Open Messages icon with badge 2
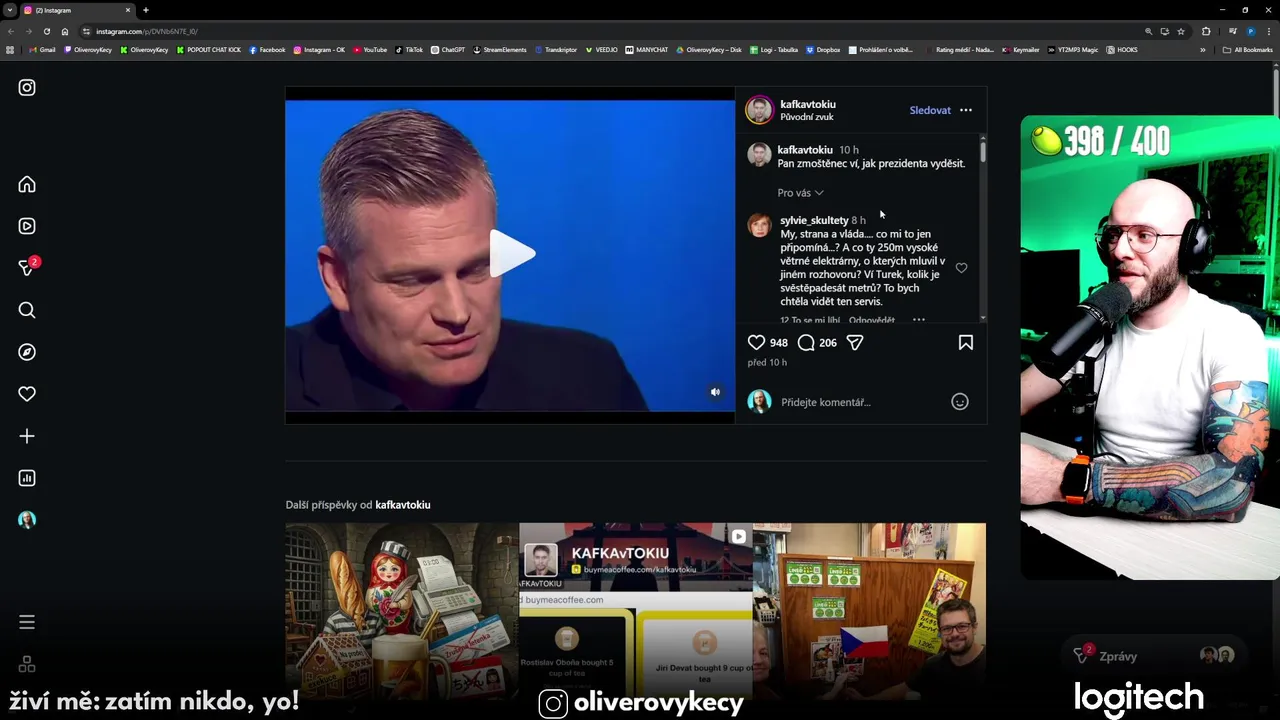The width and height of the screenshot is (1280, 720). 27,268
